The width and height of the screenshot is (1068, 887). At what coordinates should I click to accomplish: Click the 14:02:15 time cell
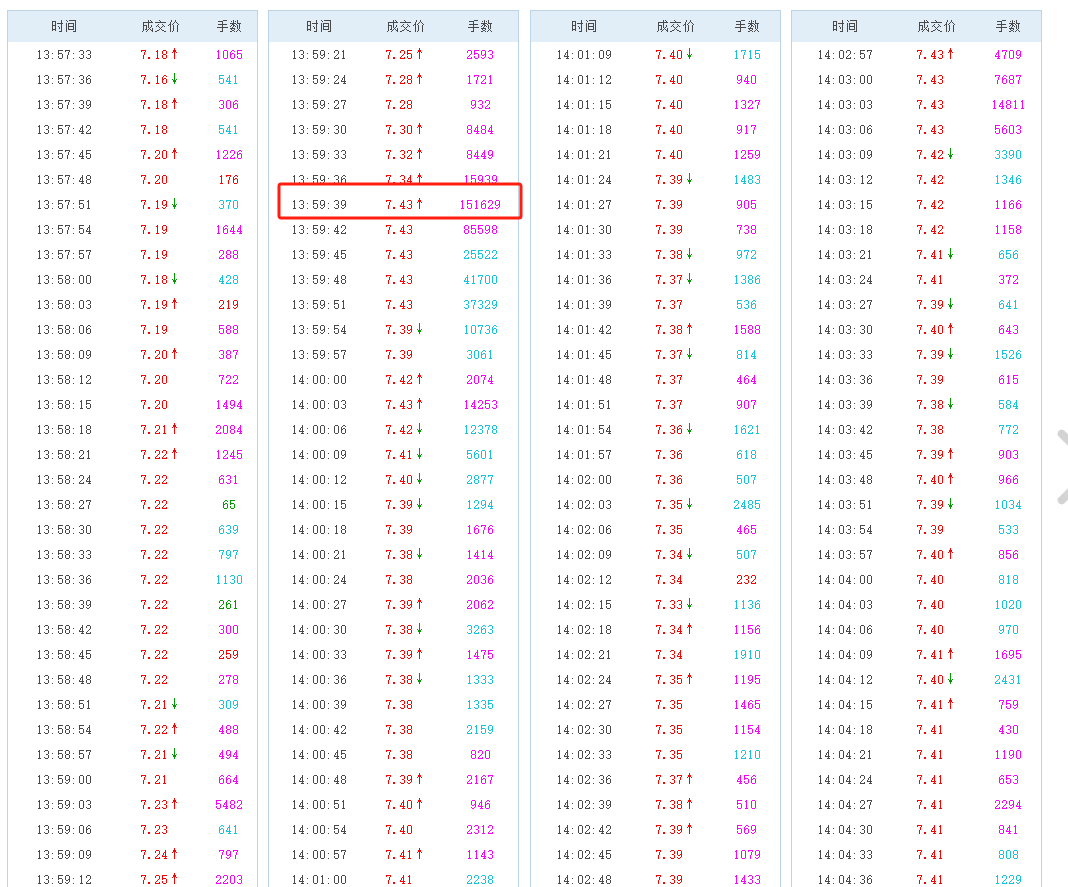coord(584,605)
